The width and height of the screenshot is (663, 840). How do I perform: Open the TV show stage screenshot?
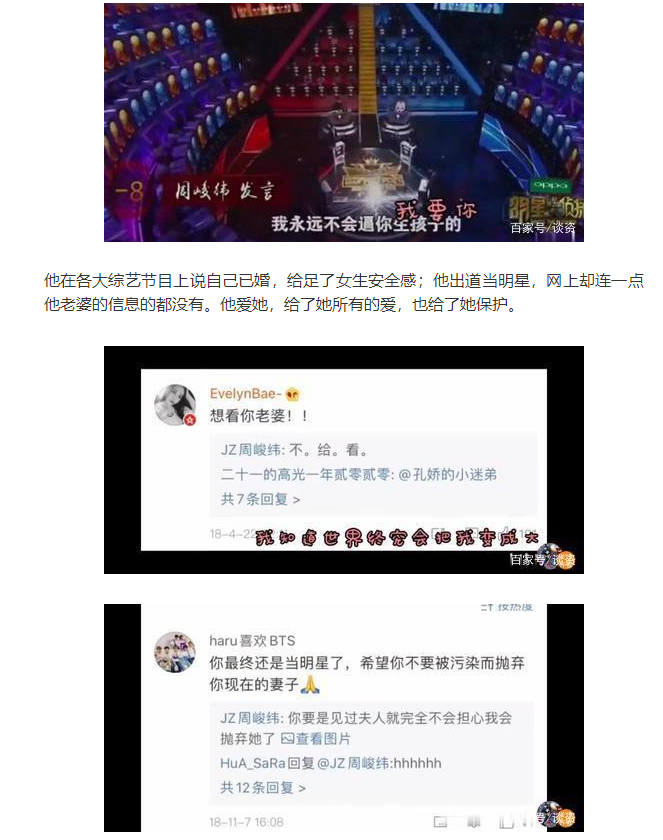point(344,122)
